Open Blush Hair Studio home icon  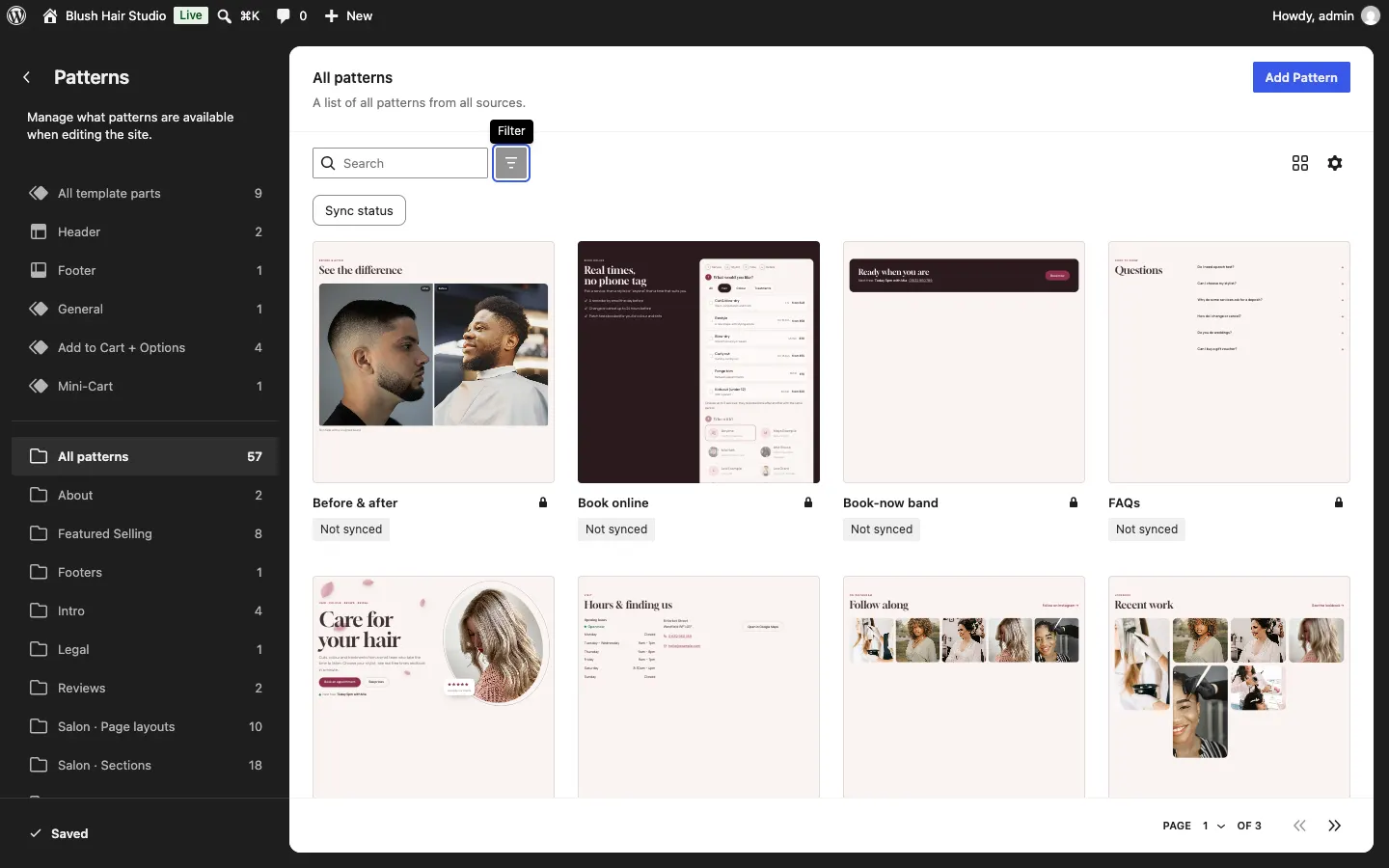point(50,15)
